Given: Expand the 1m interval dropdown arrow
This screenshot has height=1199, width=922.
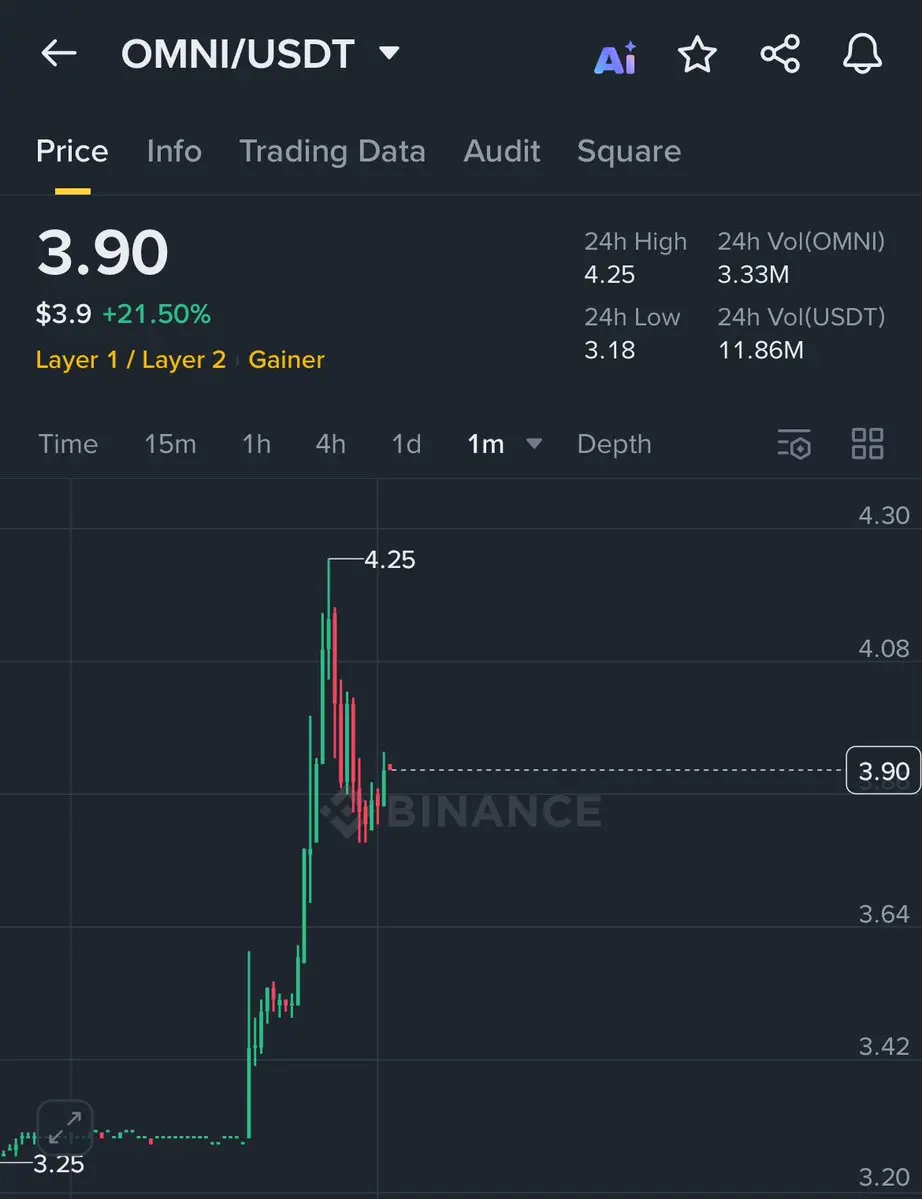Looking at the screenshot, I should pos(534,444).
